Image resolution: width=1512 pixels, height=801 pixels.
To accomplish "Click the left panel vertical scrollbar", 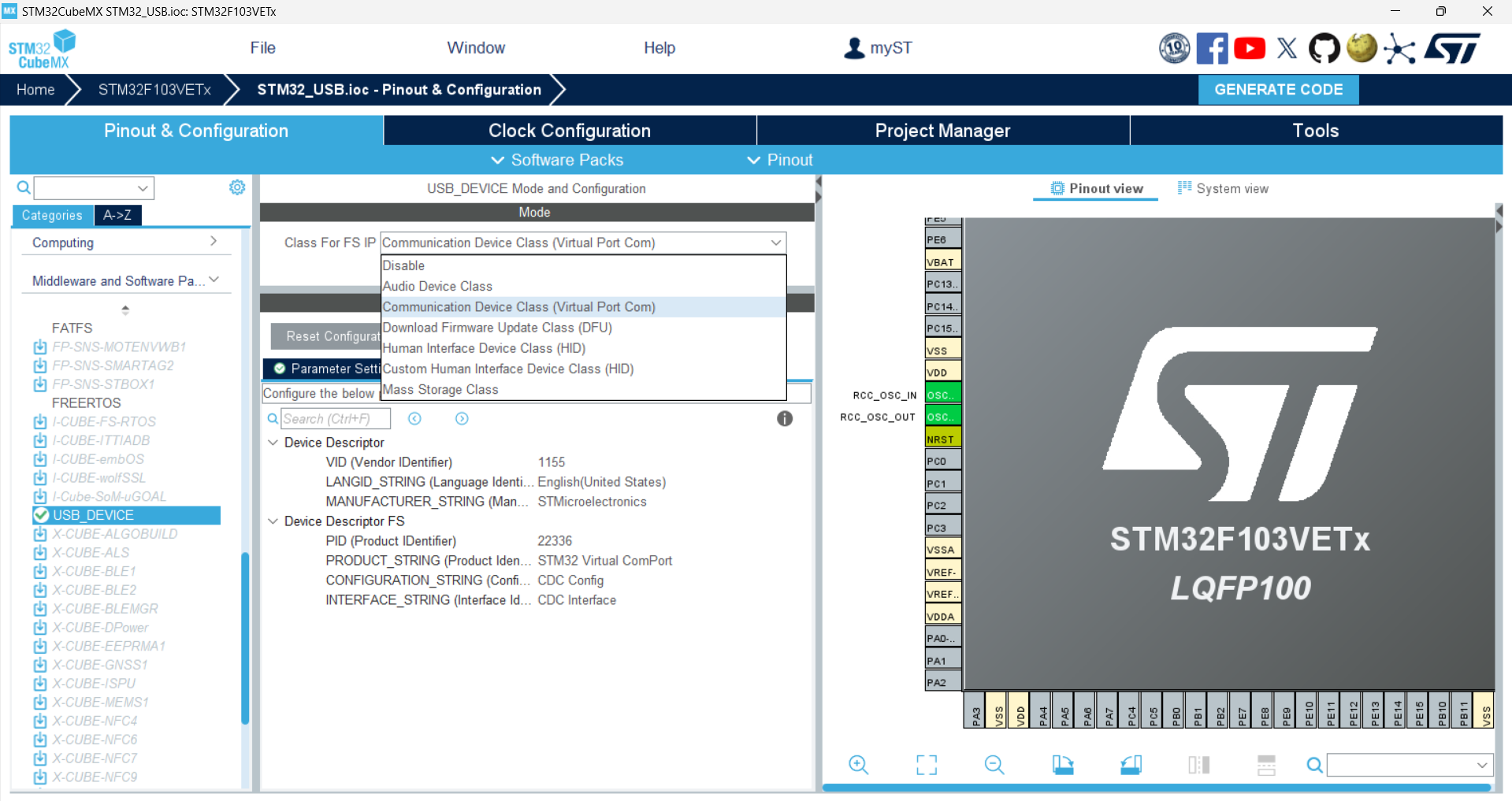I will pos(245,638).
